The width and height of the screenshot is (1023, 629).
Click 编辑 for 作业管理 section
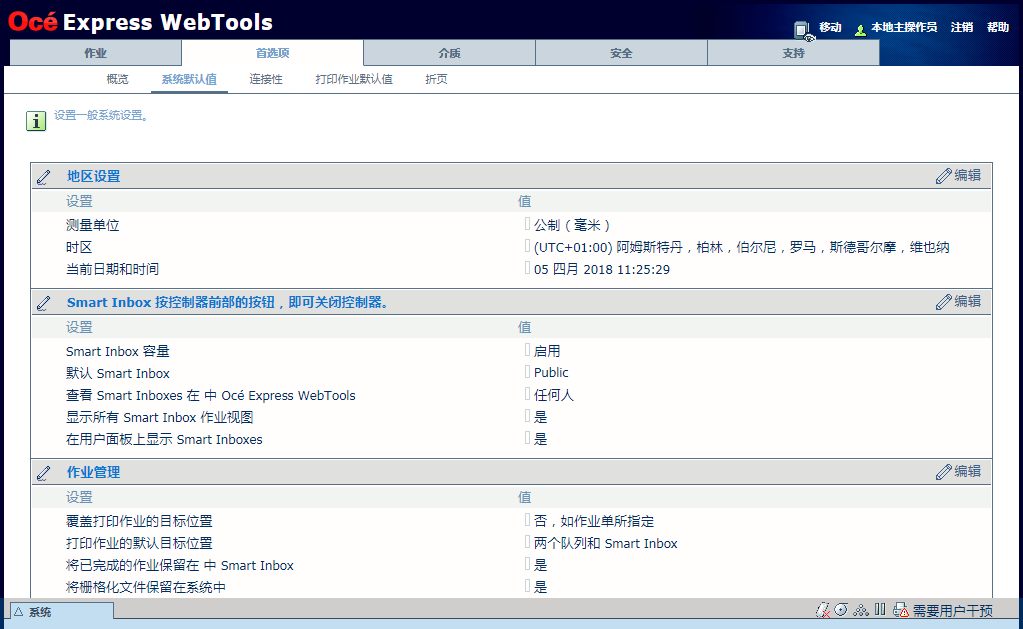pyautogui.click(x=958, y=471)
